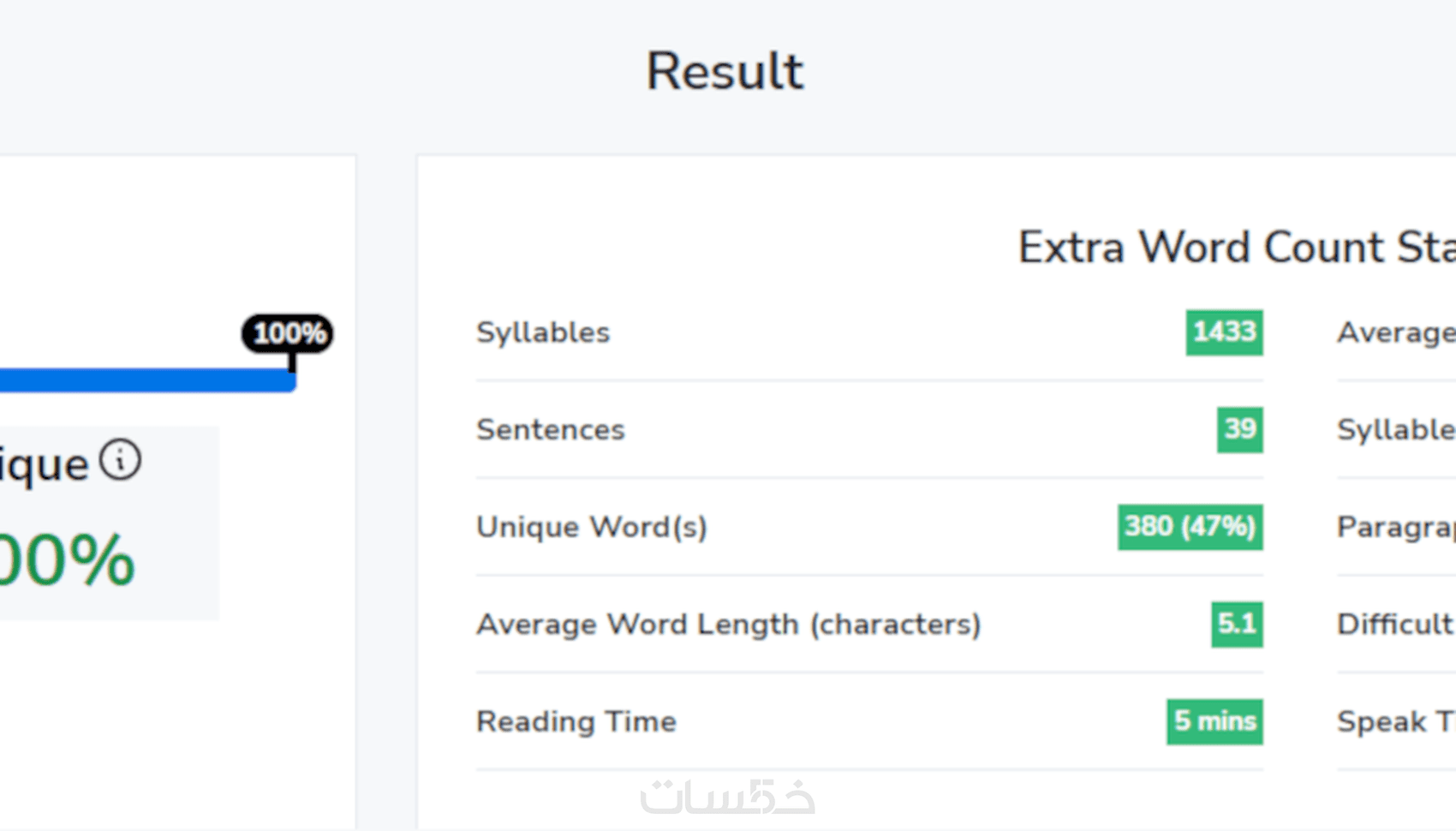Select the Average Word Length (characters) label

point(729,625)
